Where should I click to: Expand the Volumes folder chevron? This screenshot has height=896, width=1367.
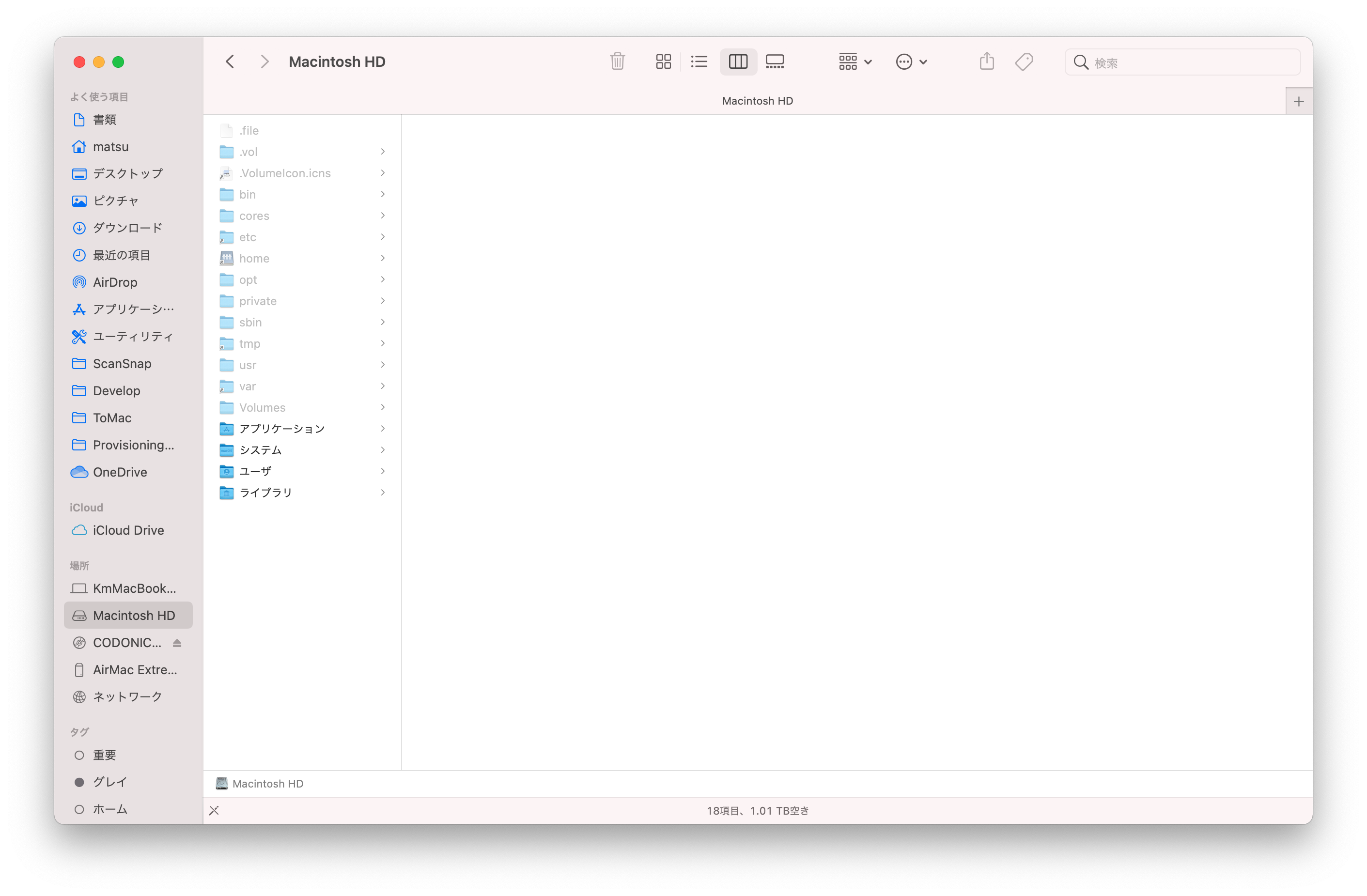pyautogui.click(x=383, y=407)
